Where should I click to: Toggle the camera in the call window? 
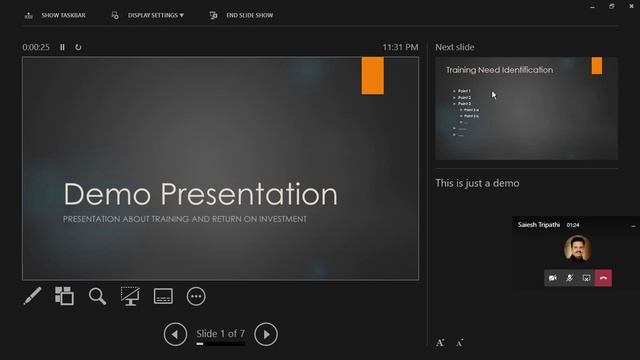tap(553, 278)
